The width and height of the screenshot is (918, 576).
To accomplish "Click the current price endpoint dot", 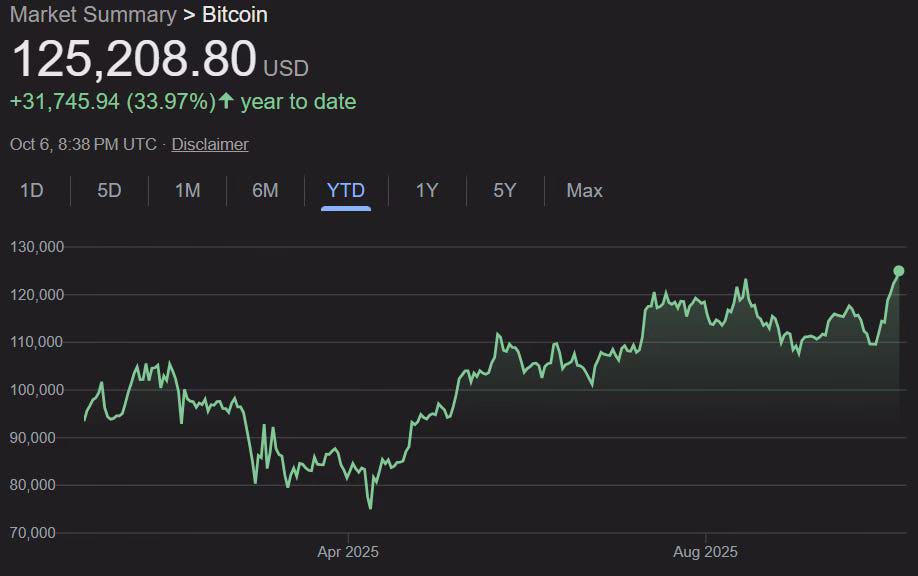I will 899,271.
